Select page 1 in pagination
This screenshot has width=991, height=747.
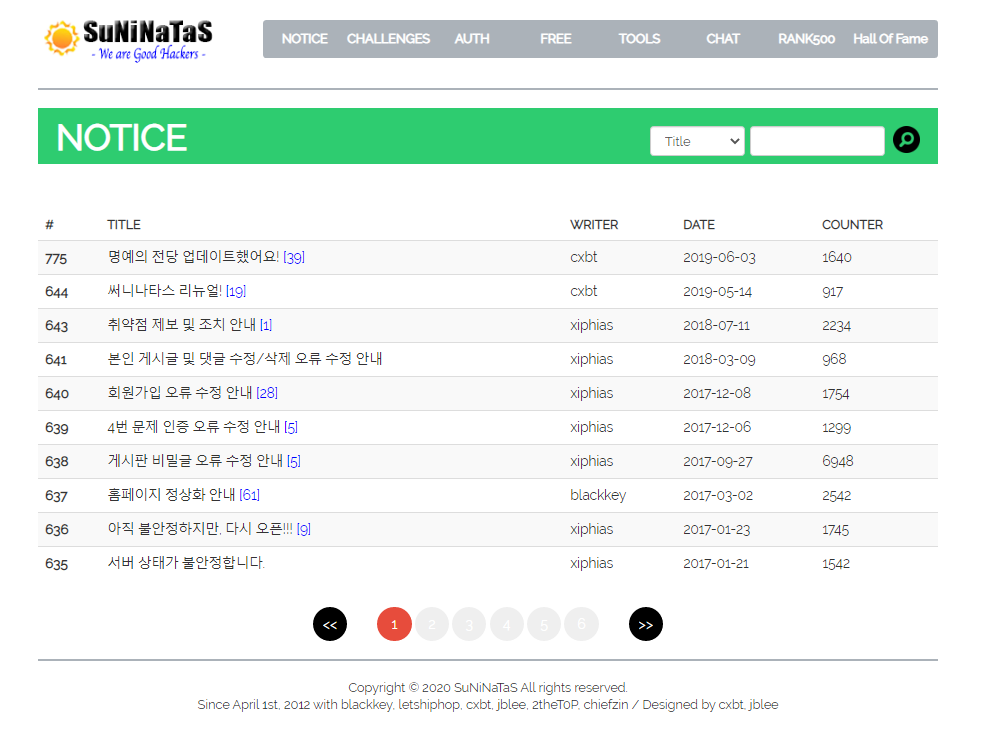(394, 624)
